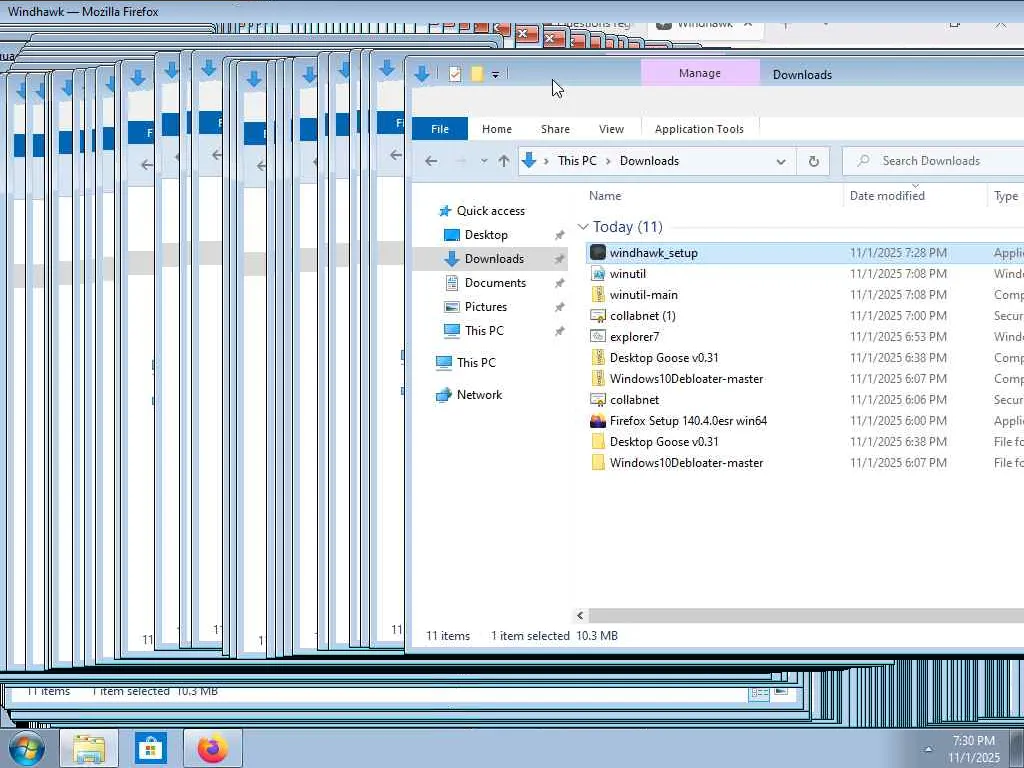Viewport: 1024px width, 768px height.
Task: Go back with the Back arrow
Action: tap(431, 161)
